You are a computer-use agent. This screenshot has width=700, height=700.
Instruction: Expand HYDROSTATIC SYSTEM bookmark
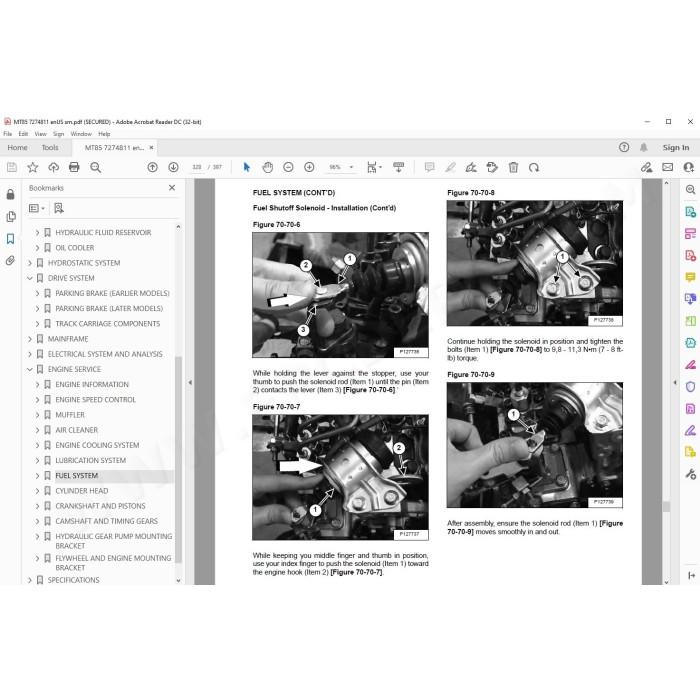tap(30, 263)
